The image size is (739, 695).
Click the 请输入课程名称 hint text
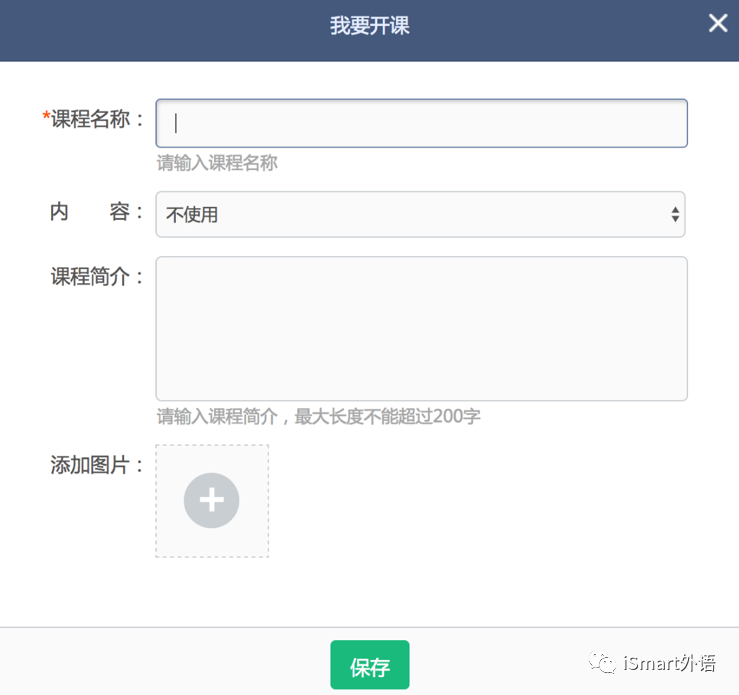click(217, 163)
